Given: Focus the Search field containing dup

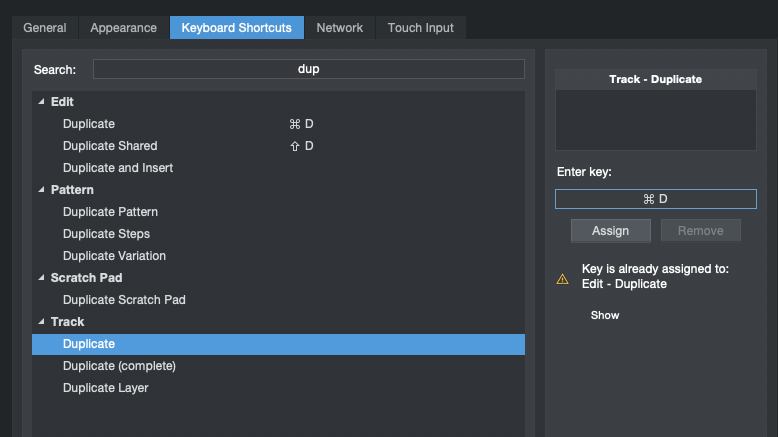Looking at the screenshot, I should 308,69.
